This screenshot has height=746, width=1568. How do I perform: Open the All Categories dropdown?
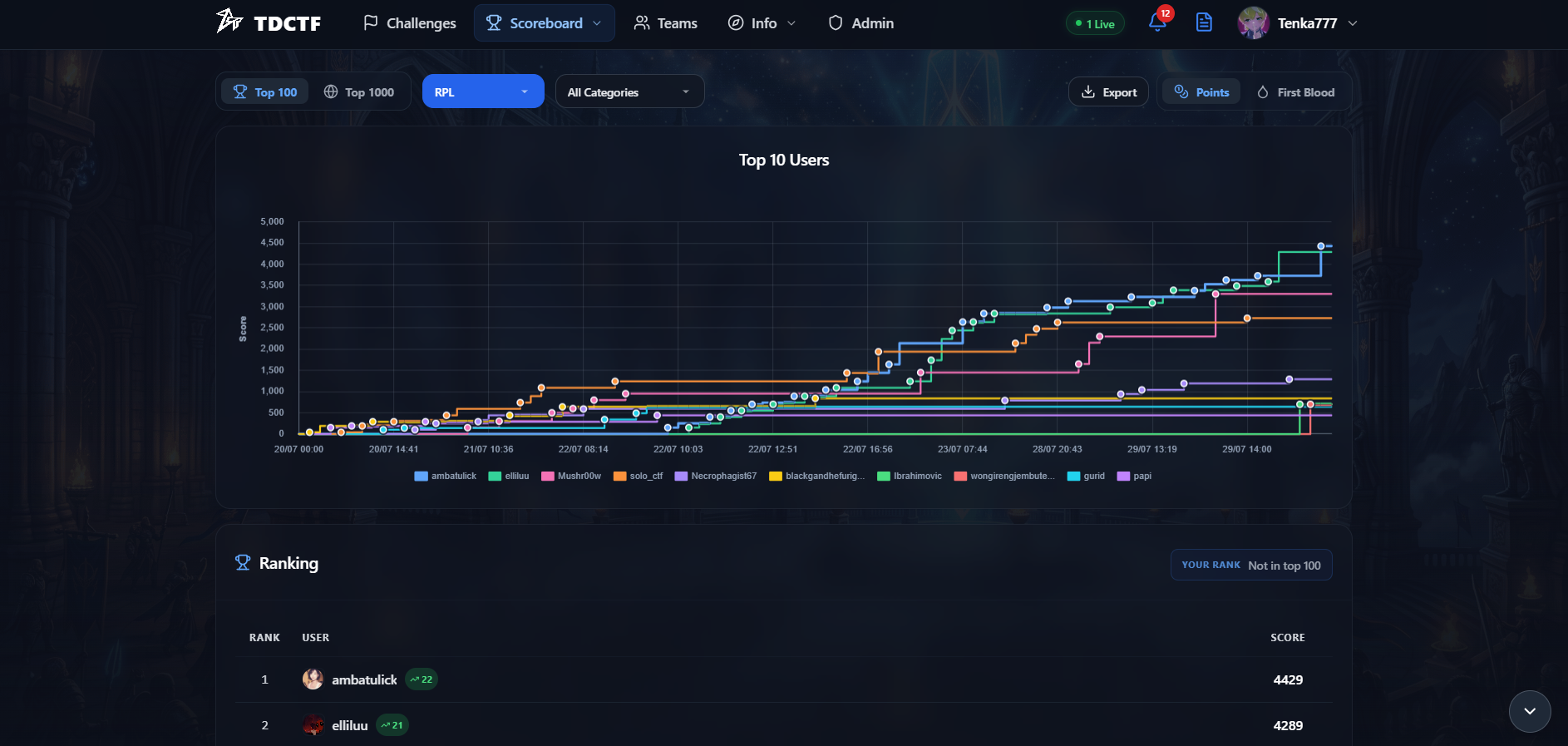[x=629, y=91]
